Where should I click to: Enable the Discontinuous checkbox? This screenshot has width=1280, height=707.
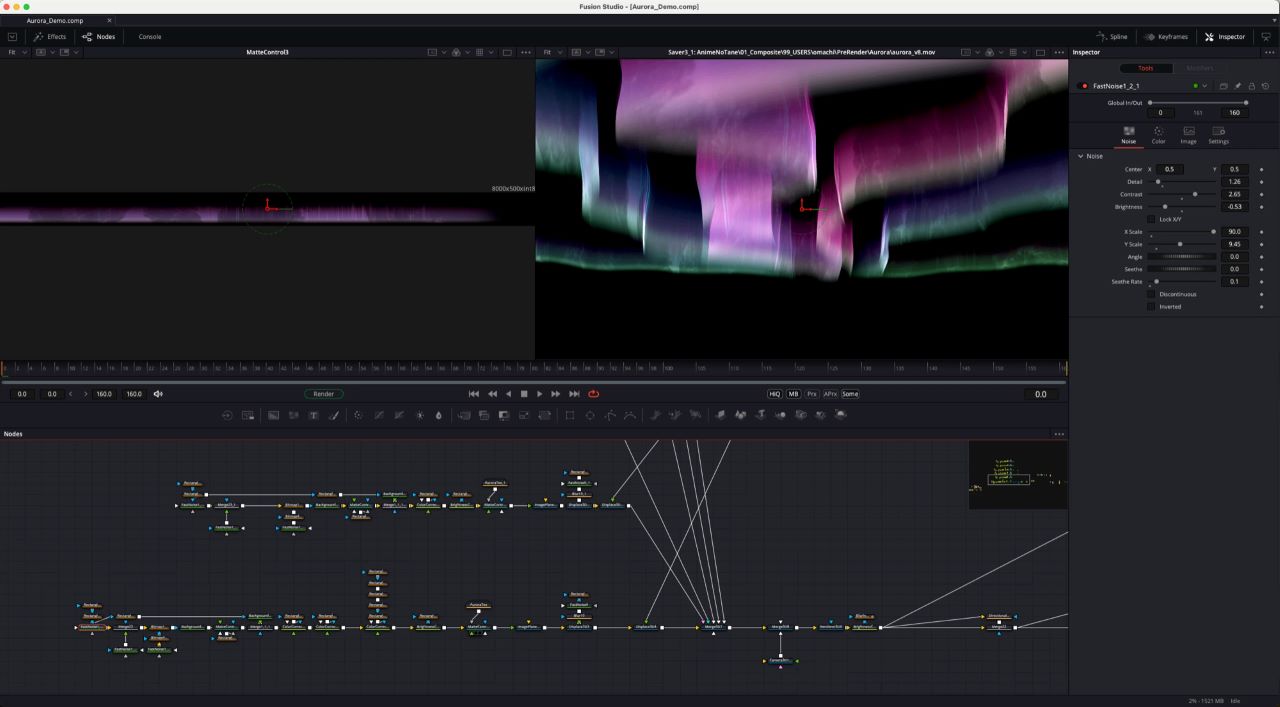tap(1151, 294)
